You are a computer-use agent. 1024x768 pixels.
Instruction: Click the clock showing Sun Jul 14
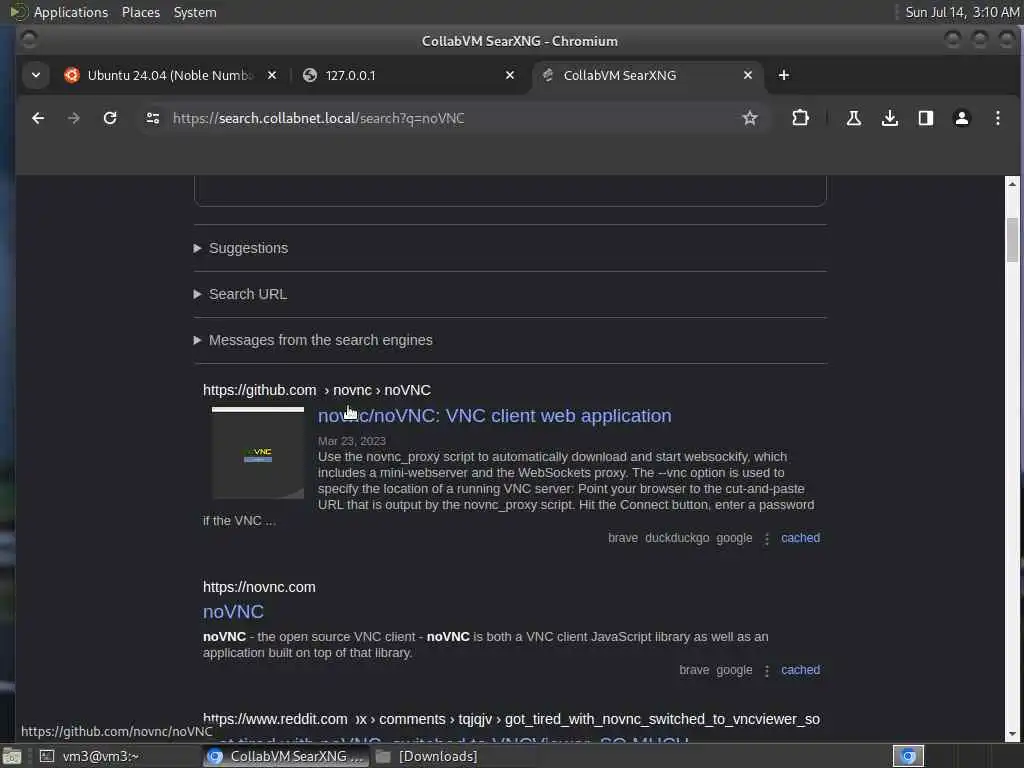(x=962, y=12)
